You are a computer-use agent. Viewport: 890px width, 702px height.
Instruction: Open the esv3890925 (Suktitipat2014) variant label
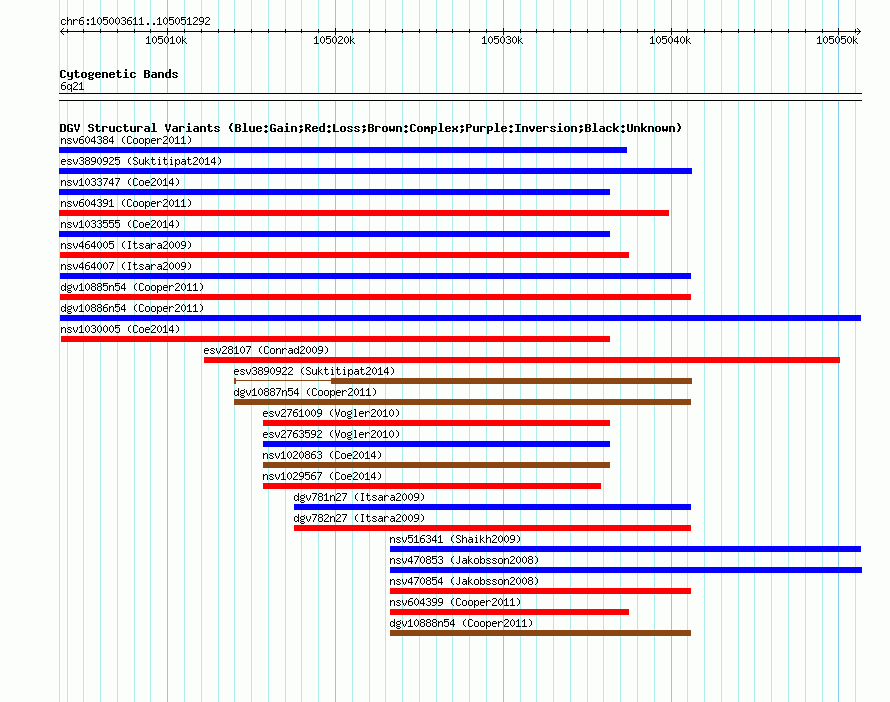(x=141, y=161)
